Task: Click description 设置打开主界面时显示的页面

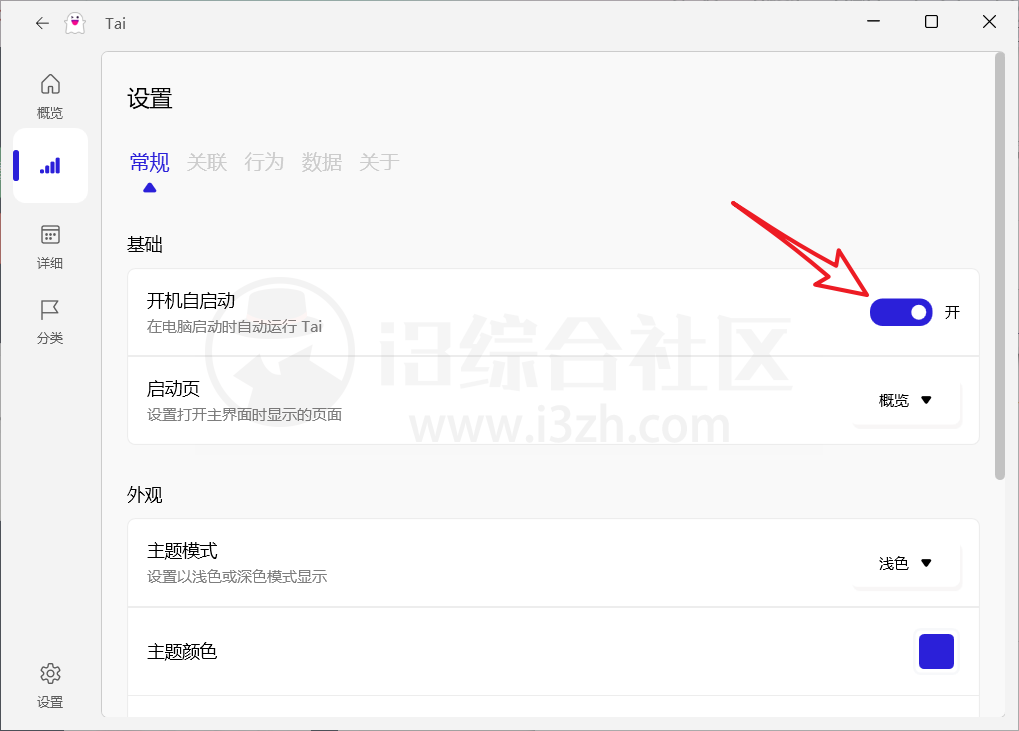Action: click(x=244, y=415)
